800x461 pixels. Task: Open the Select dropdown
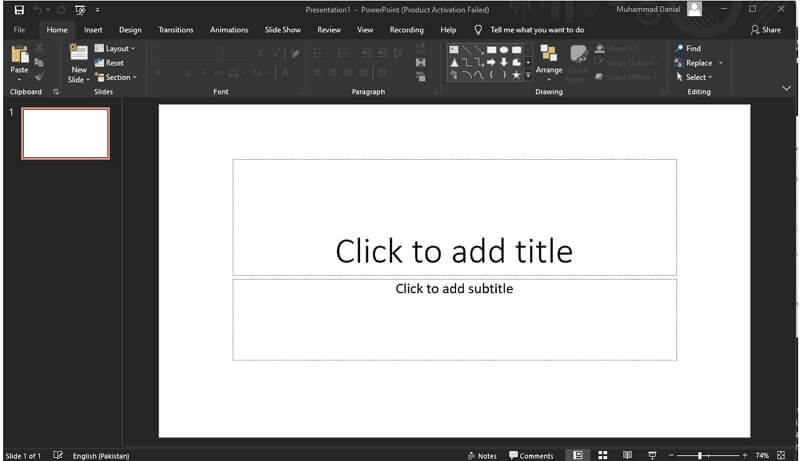pyautogui.click(x=694, y=77)
